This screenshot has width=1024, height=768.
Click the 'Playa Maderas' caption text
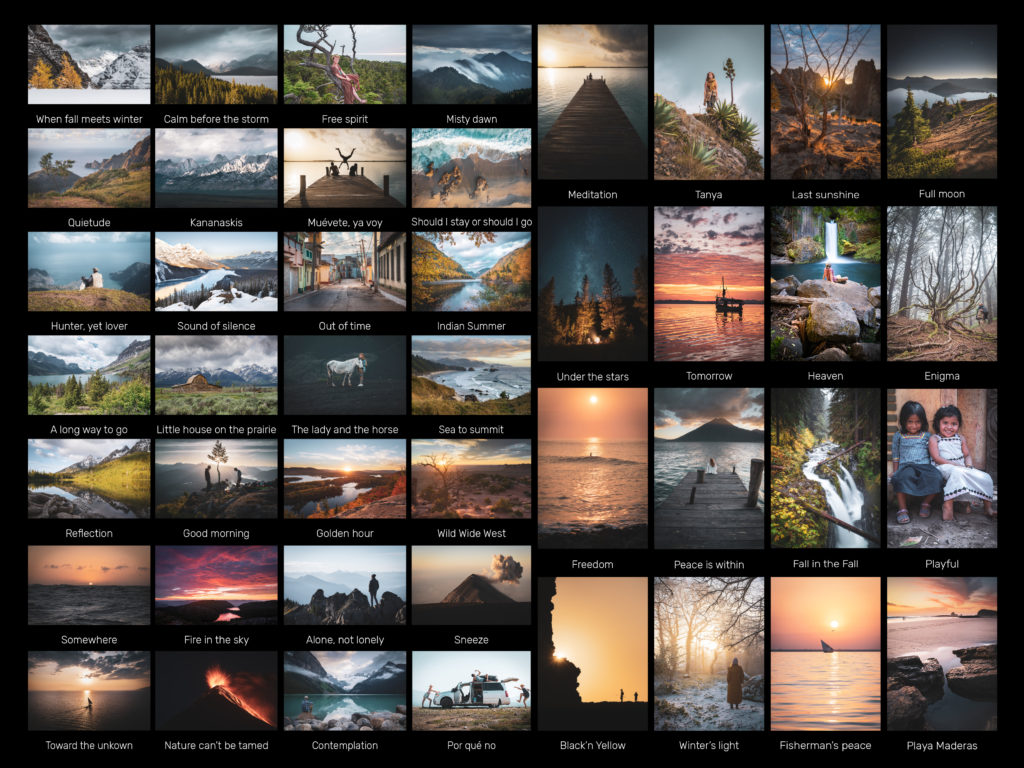coord(942,746)
